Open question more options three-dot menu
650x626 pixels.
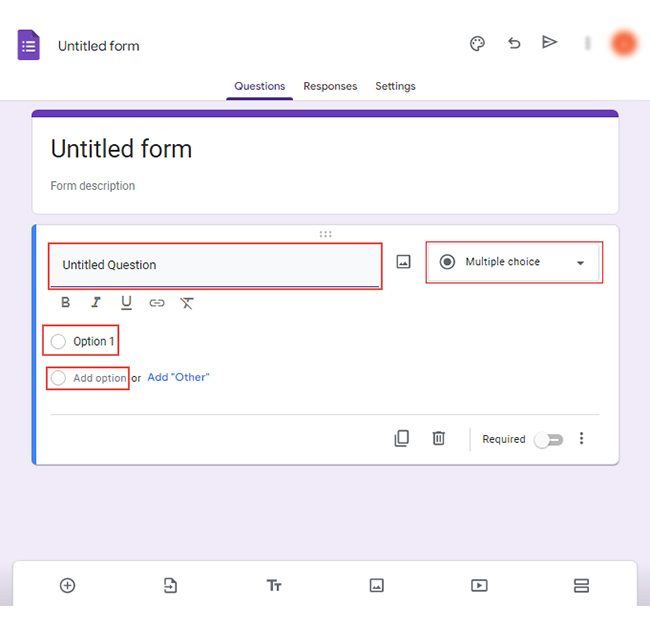582,439
